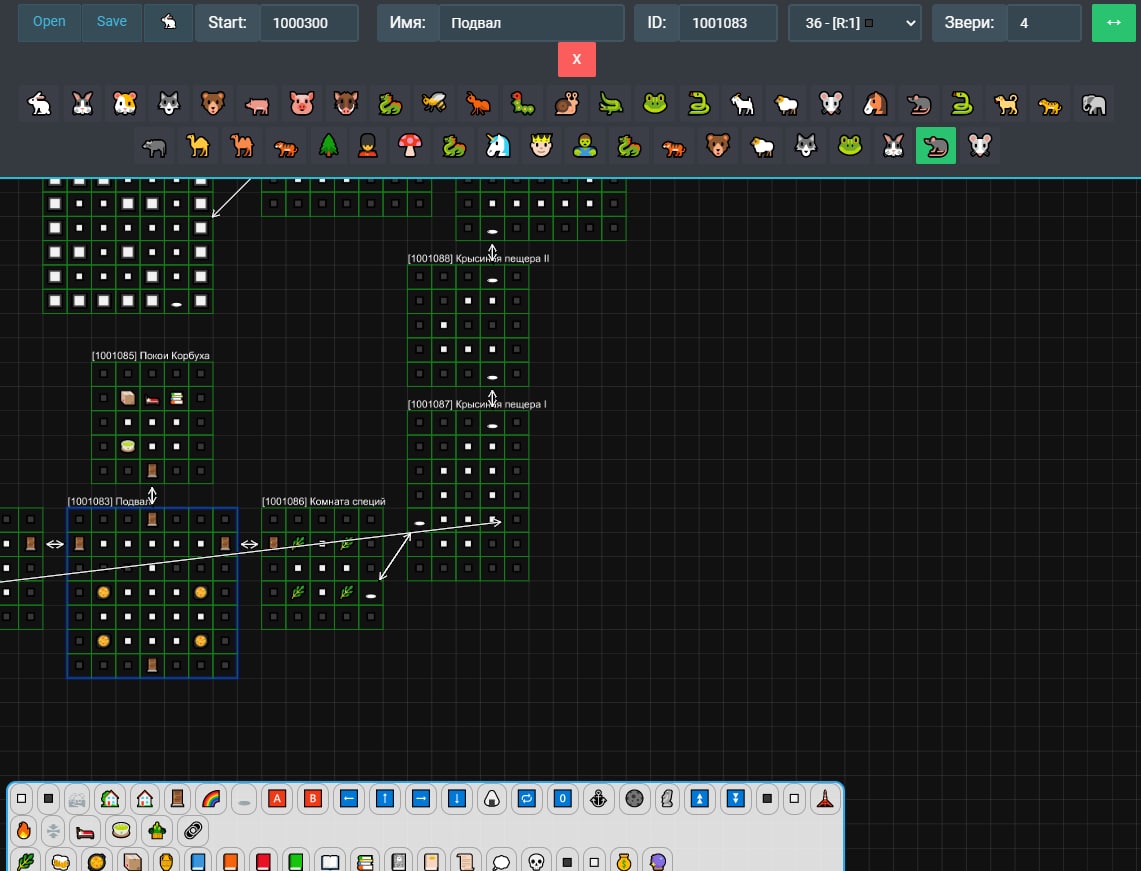Select the blue repeat arrows tool

(x=527, y=799)
